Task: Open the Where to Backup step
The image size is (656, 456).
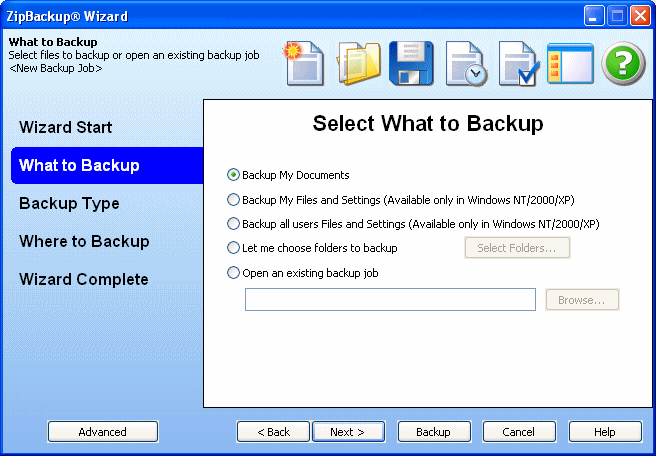Action: coord(84,241)
